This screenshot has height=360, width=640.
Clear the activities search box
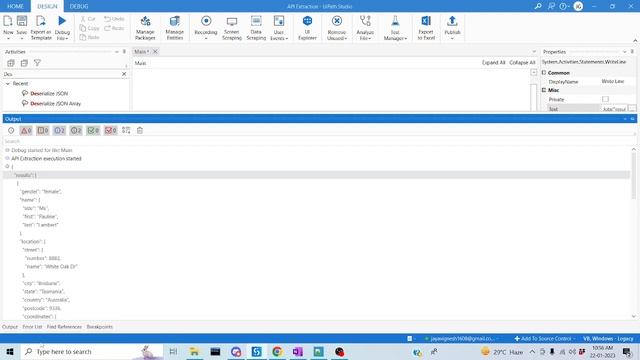[x=124, y=74]
